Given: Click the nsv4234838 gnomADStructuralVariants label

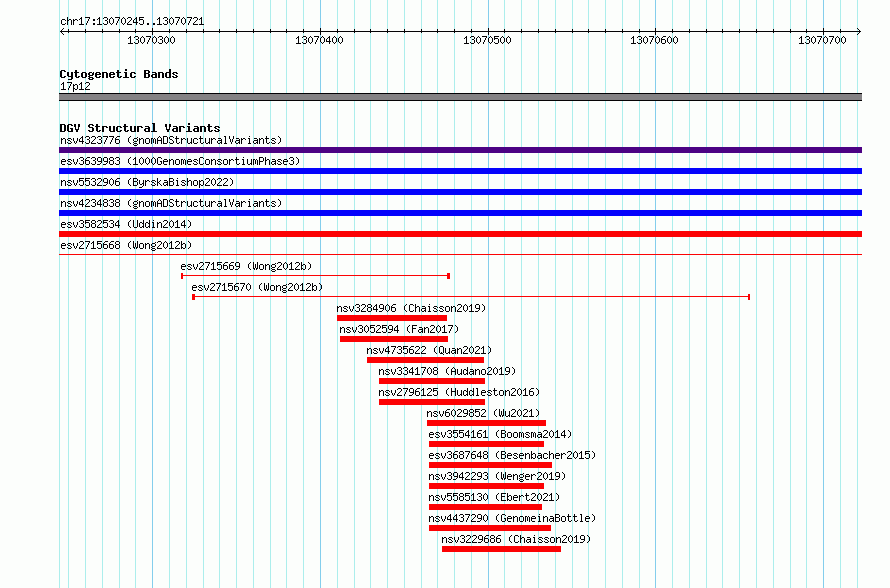Looking at the screenshot, I should (171, 203).
